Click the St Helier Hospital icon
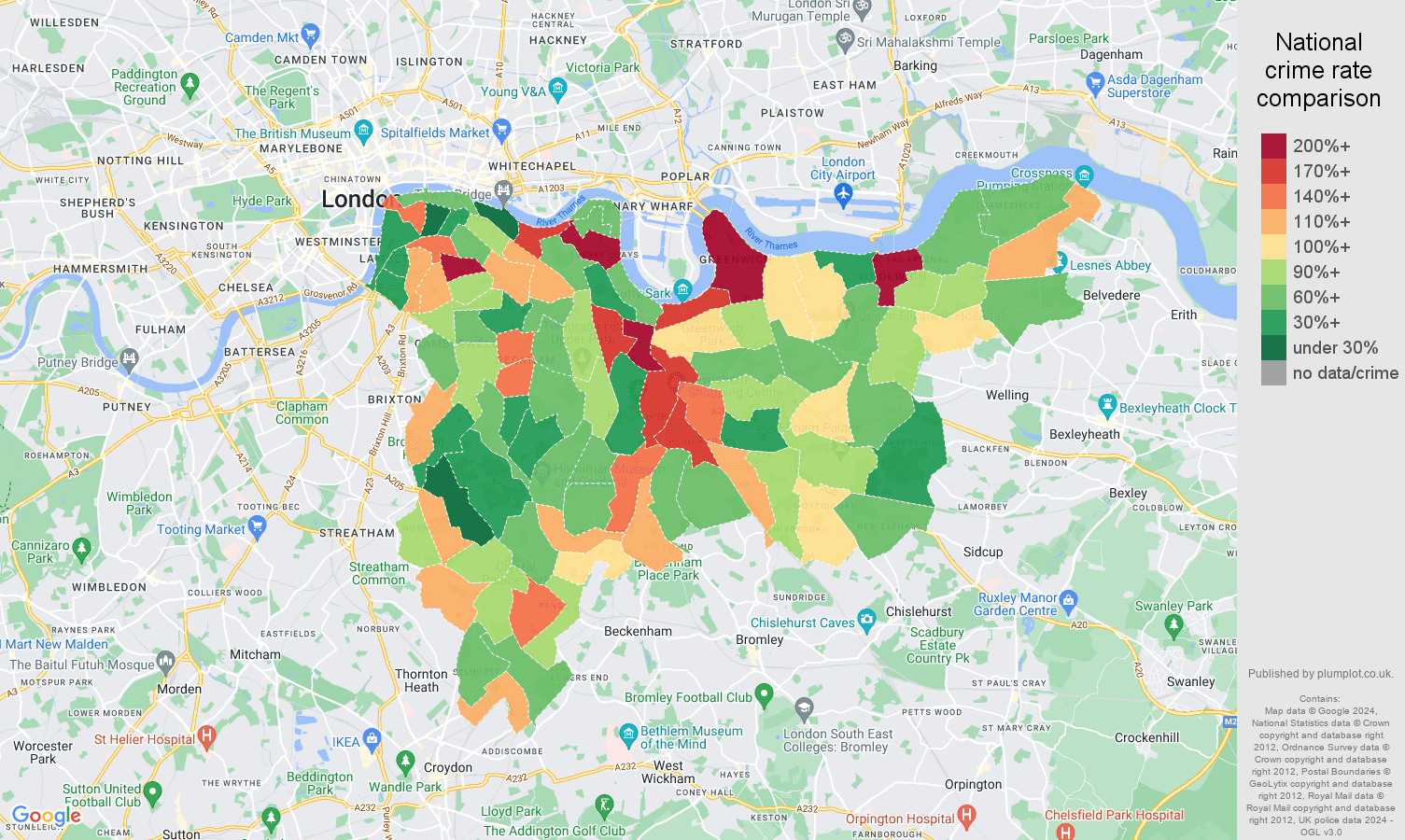The width and height of the screenshot is (1405, 840). point(207,737)
